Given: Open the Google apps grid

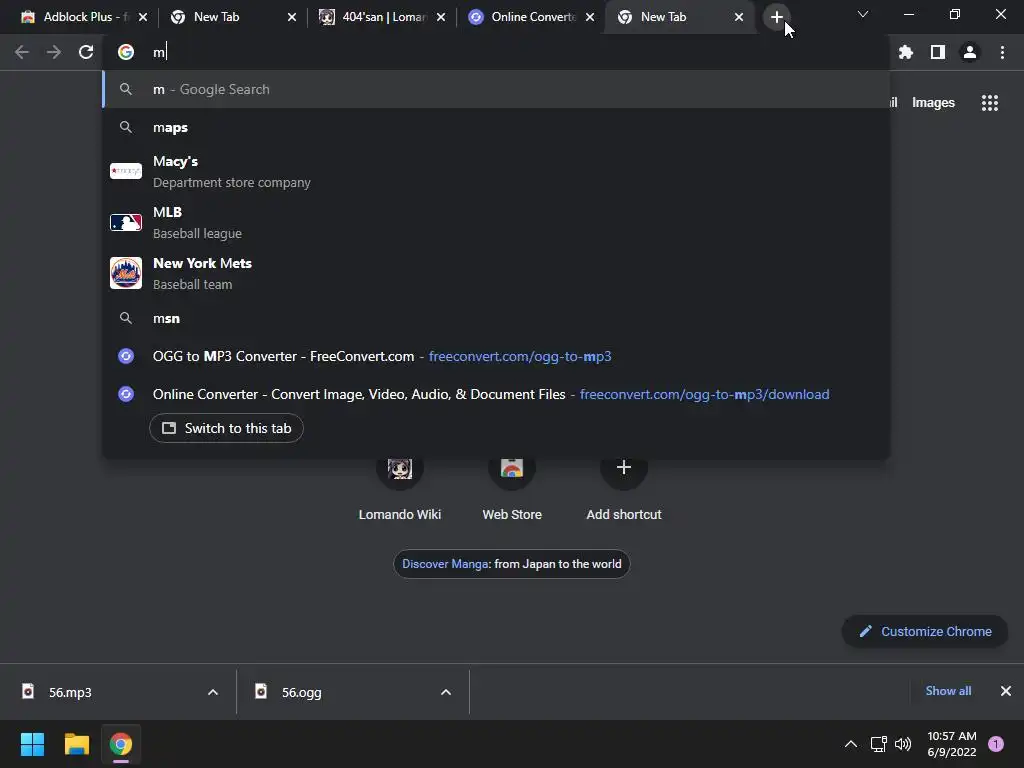Looking at the screenshot, I should point(989,103).
